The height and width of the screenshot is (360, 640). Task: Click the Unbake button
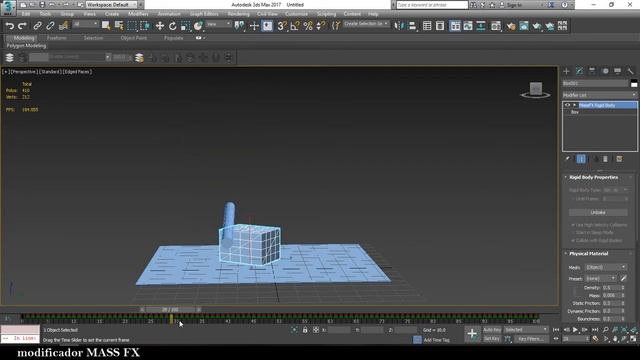[598, 213]
